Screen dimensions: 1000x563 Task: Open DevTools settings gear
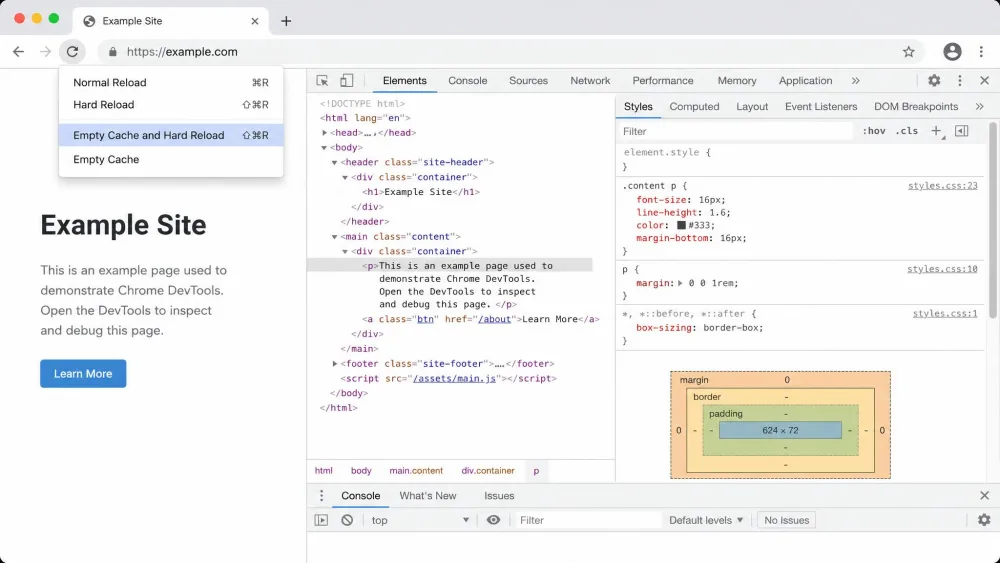click(x=934, y=80)
